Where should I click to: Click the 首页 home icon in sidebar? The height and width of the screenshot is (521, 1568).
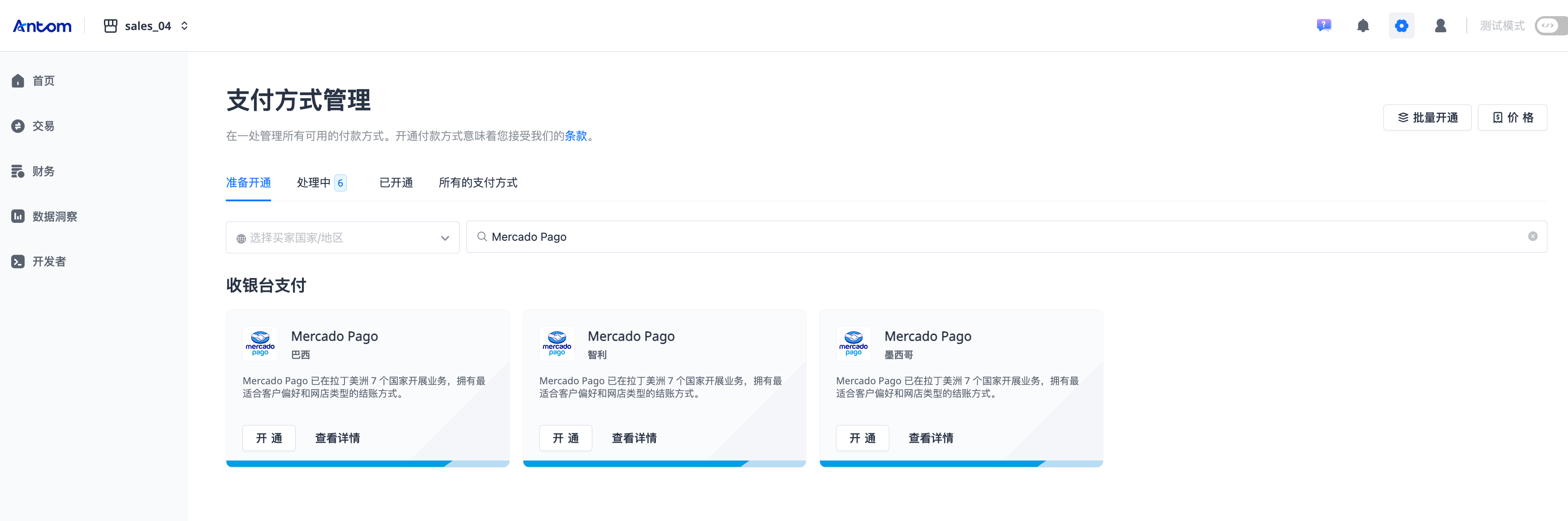(x=17, y=80)
